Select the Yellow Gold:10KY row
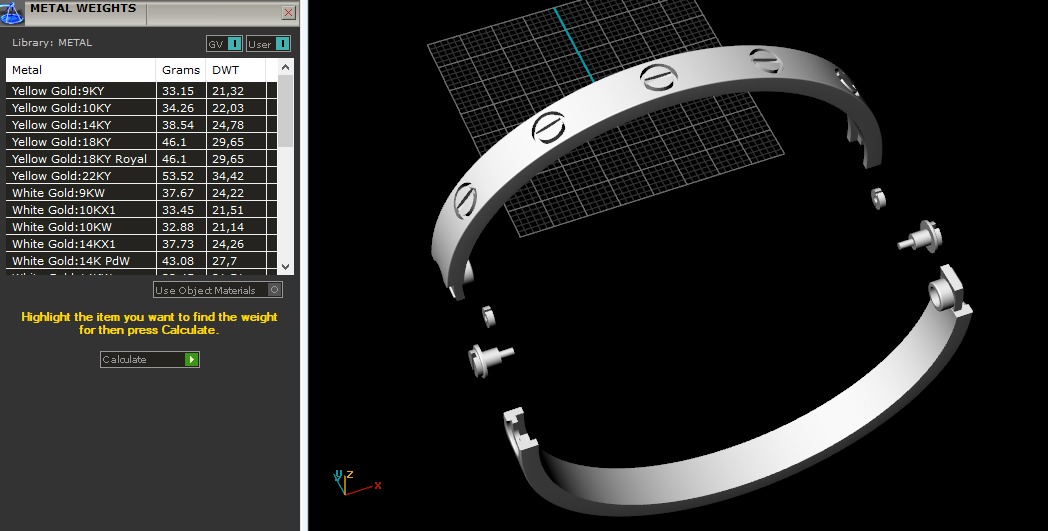Image resolution: width=1048 pixels, height=531 pixels. click(x=141, y=108)
